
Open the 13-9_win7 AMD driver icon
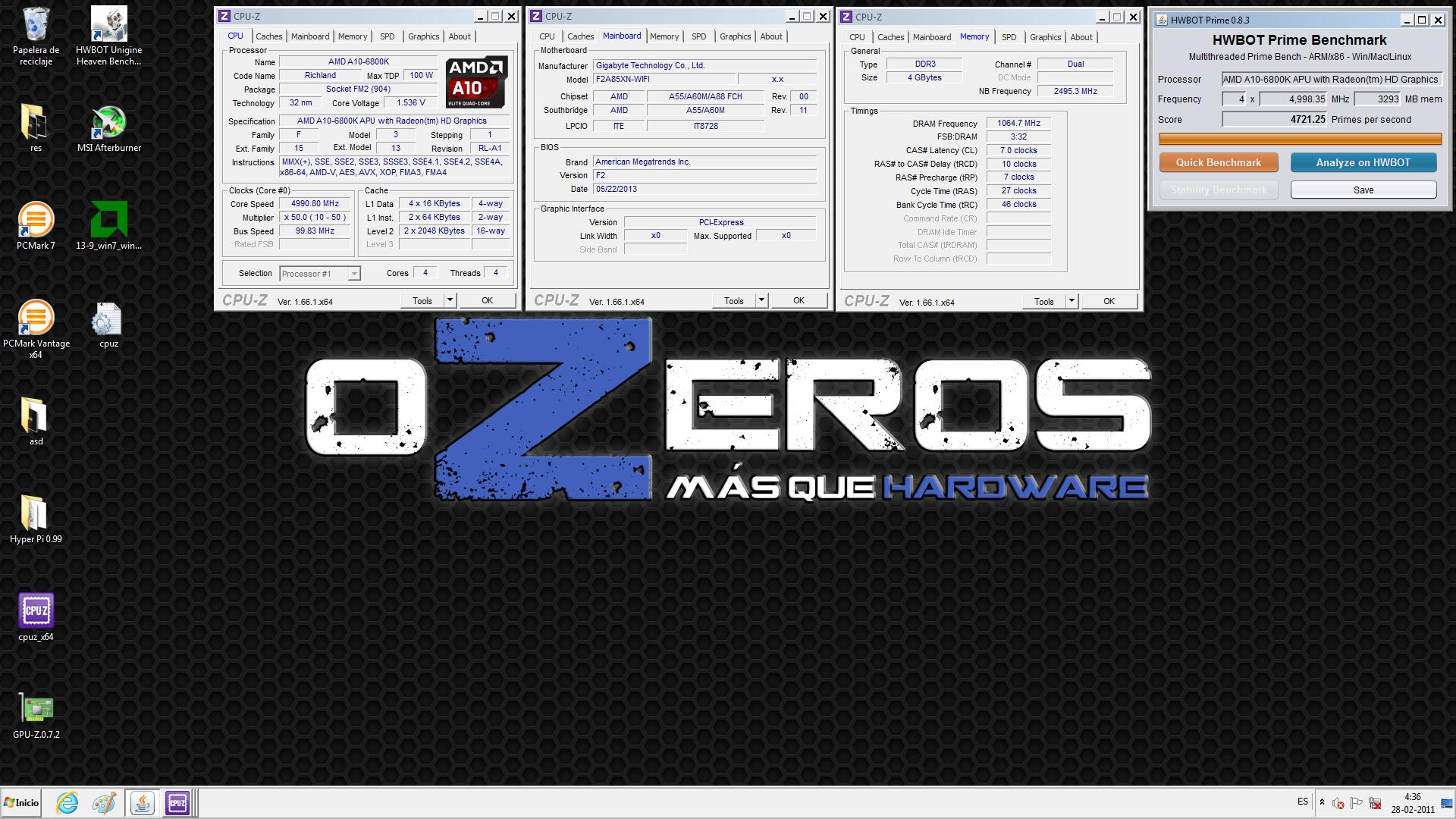click(x=108, y=225)
